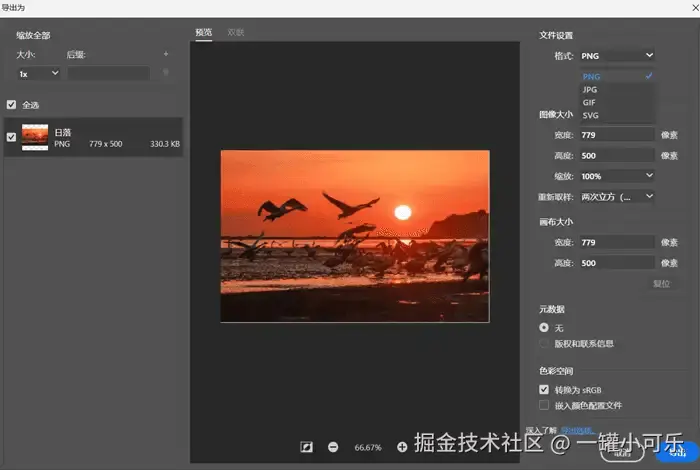Toggle 转换为 sRGB checkbox
The image size is (700, 470).
click(x=544, y=389)
